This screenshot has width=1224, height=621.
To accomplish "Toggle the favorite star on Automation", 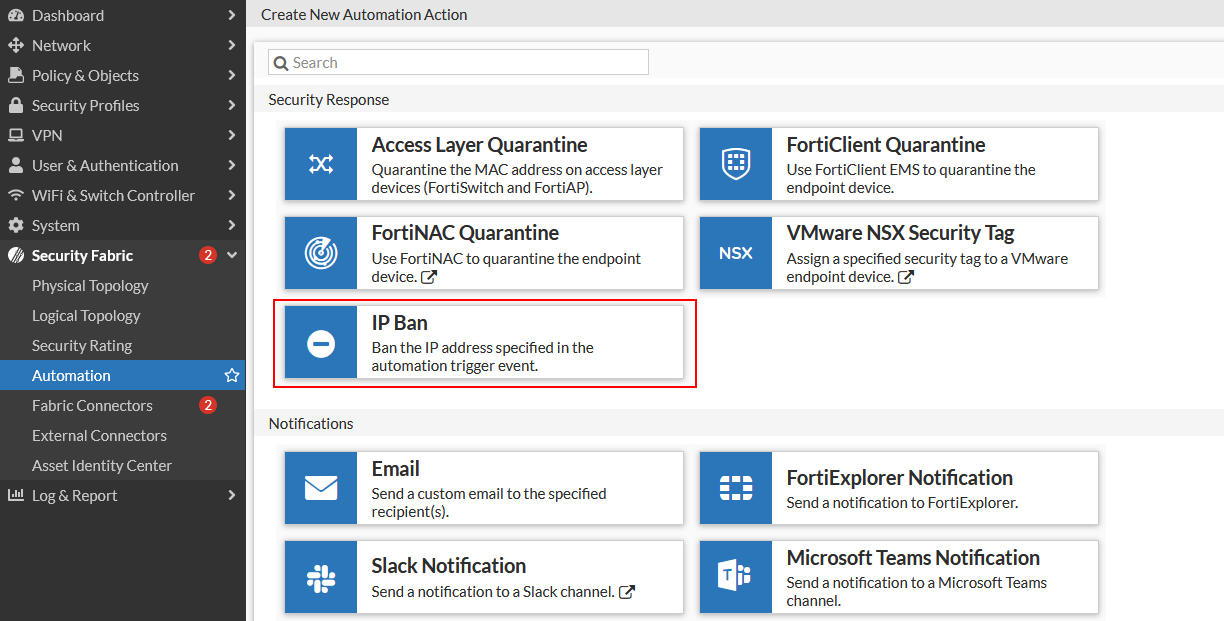I will [232, 375].
